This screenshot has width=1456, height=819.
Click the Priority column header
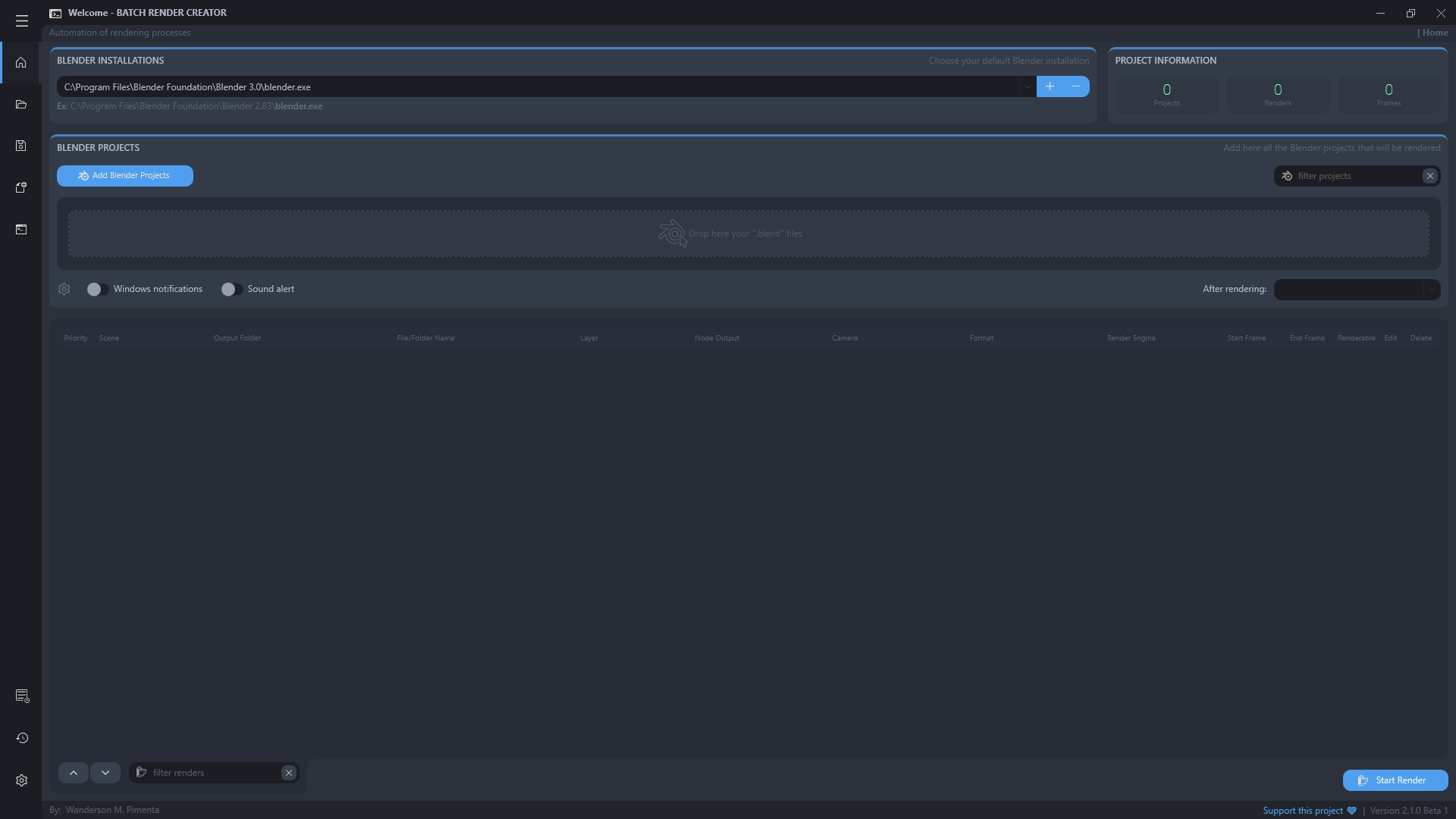pos(76,338)
